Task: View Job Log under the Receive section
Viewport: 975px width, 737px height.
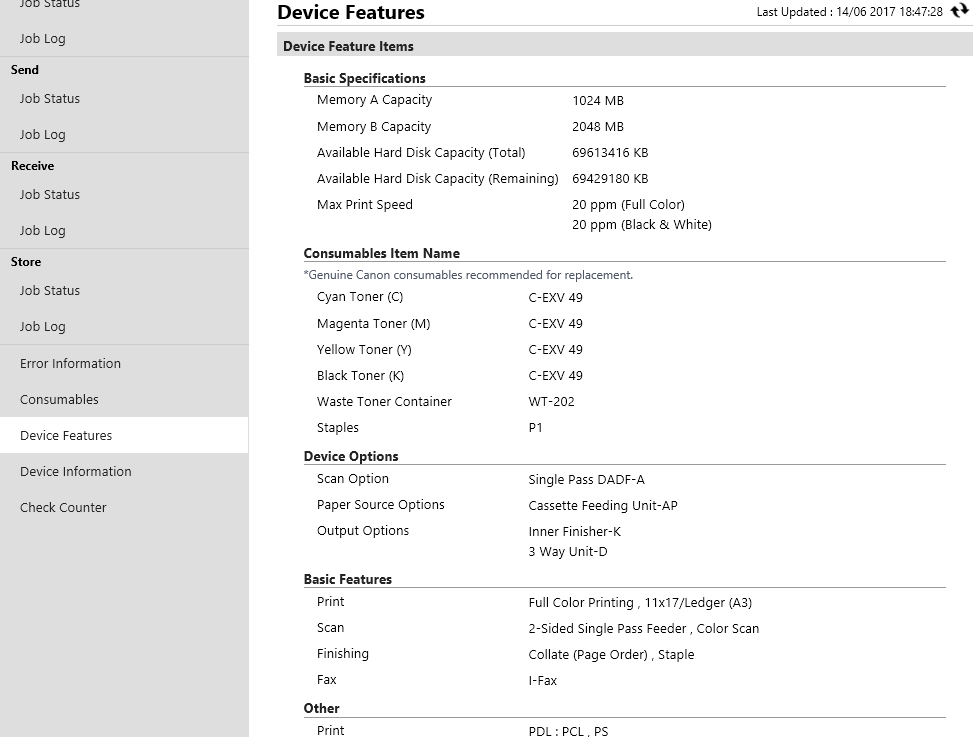Action: pos(43,231)
